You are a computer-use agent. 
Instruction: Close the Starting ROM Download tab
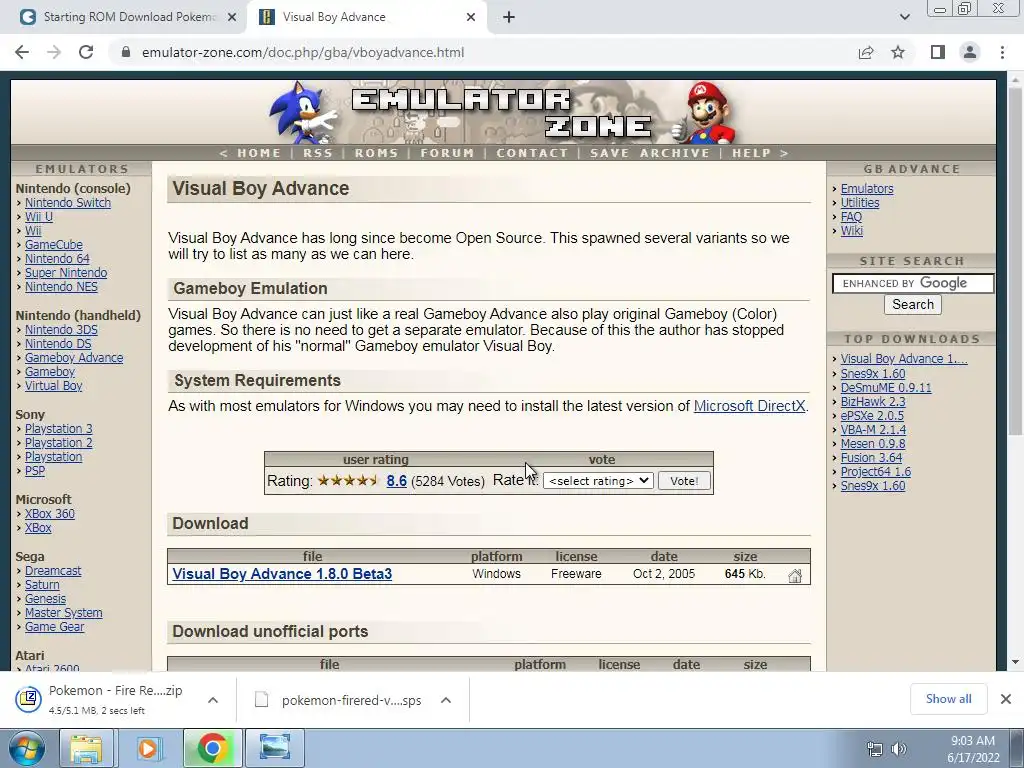coord(231,17)
